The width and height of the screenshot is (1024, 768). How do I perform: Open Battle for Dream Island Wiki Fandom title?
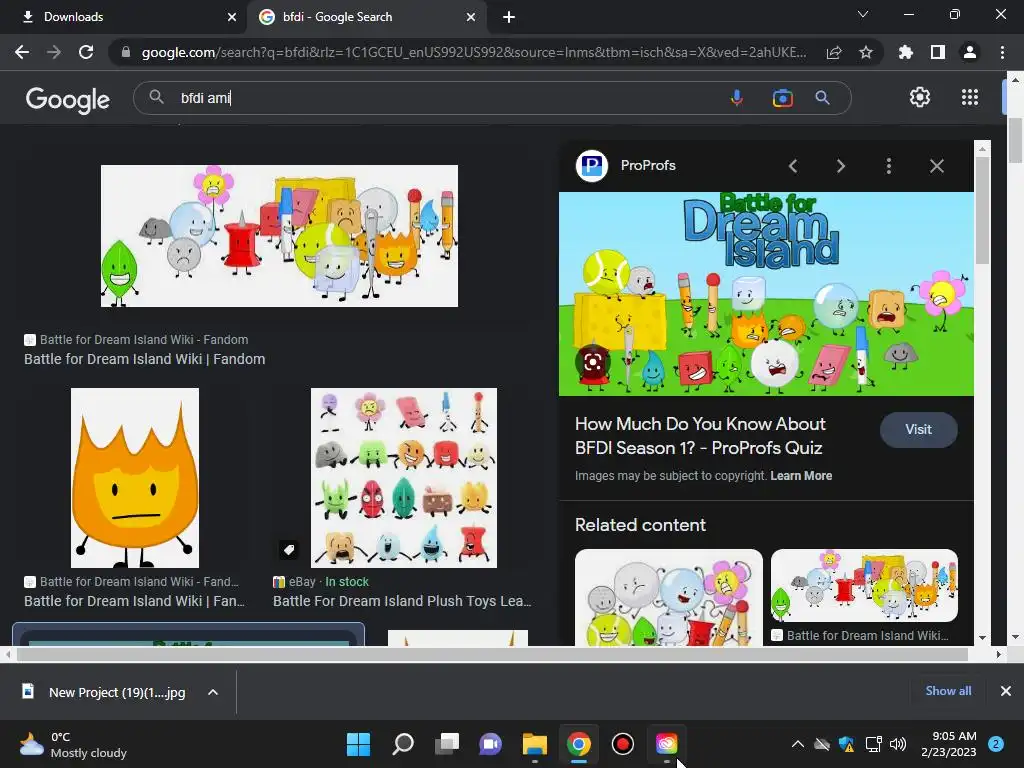coord(144,359)
